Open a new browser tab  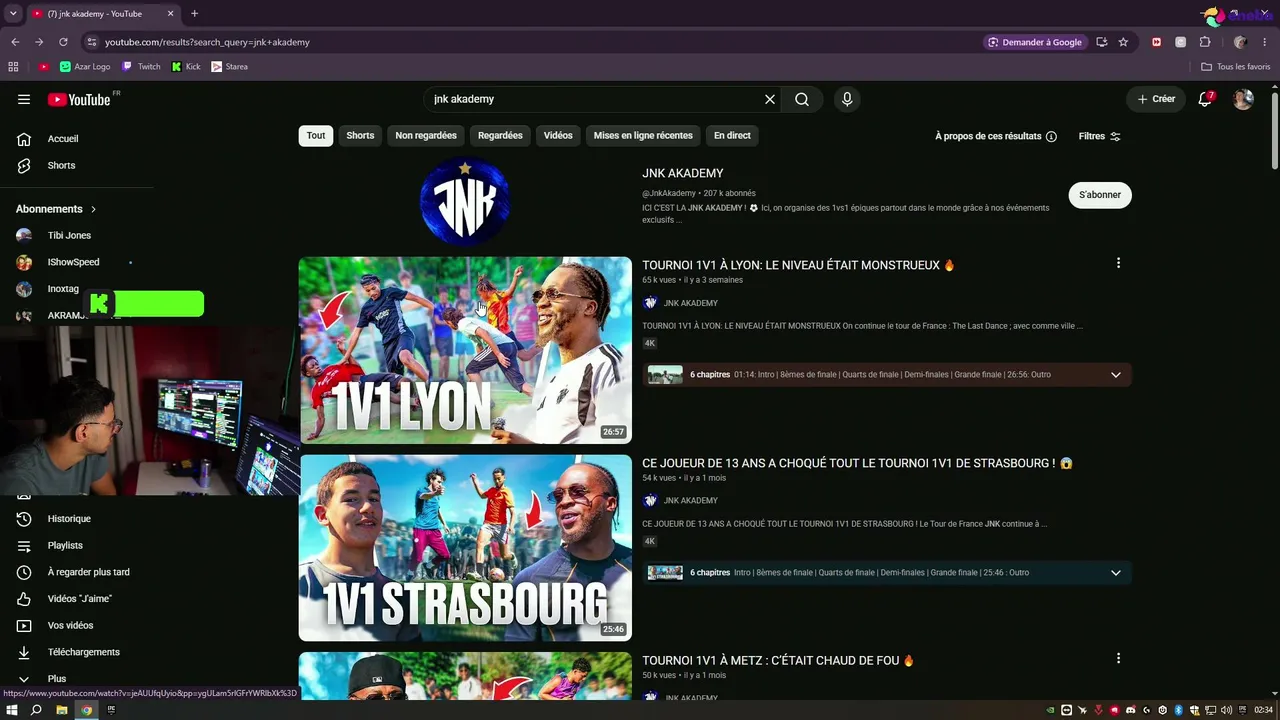[194, 14]
